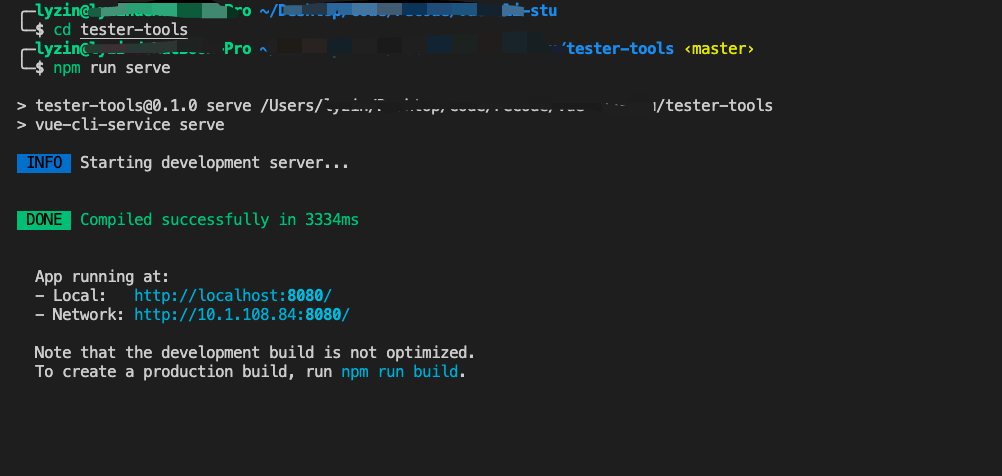
Task: Click 'Note that the development build' line
Action: pos(255,353)
